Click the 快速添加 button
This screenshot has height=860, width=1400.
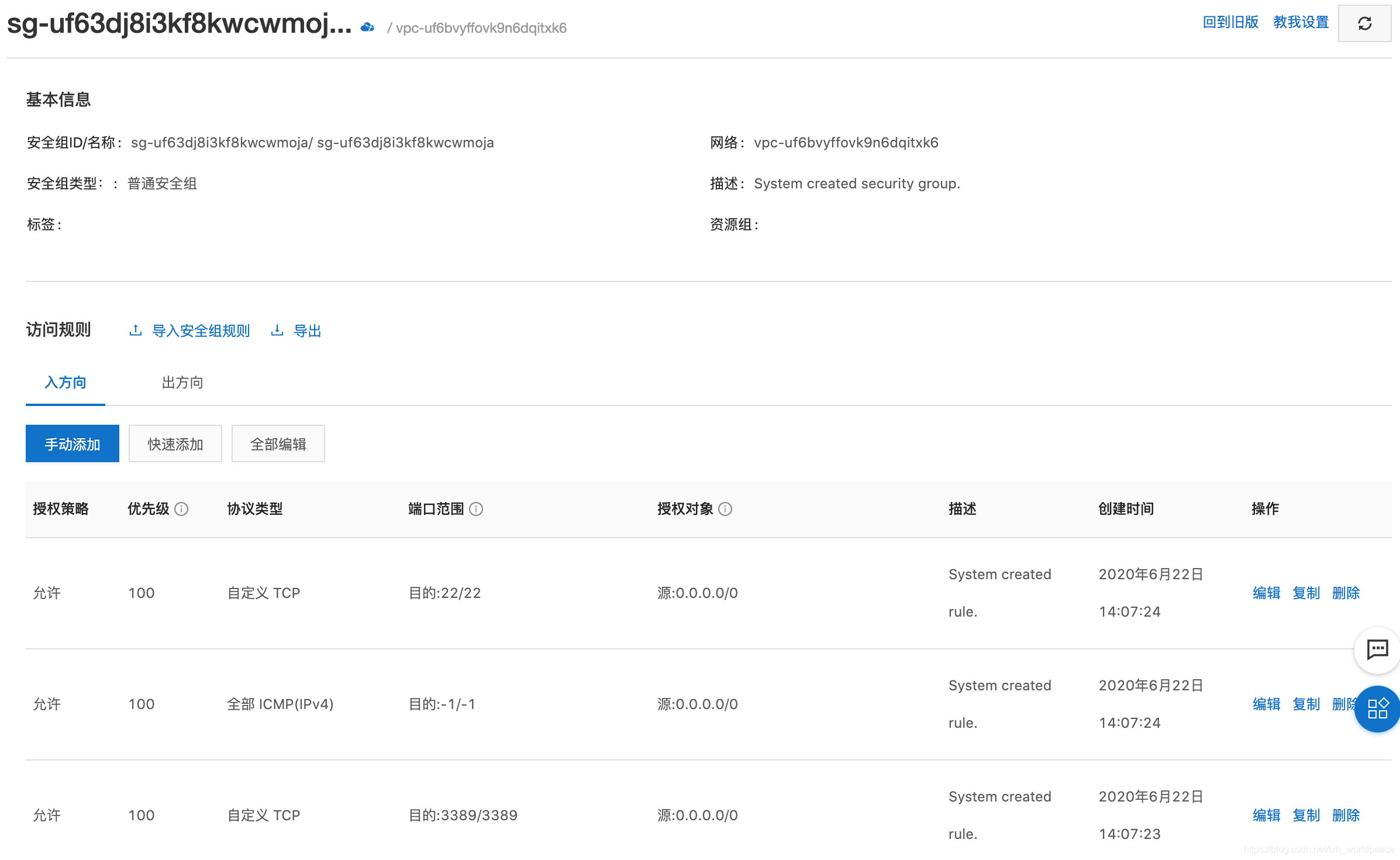(x=175, y=443)
